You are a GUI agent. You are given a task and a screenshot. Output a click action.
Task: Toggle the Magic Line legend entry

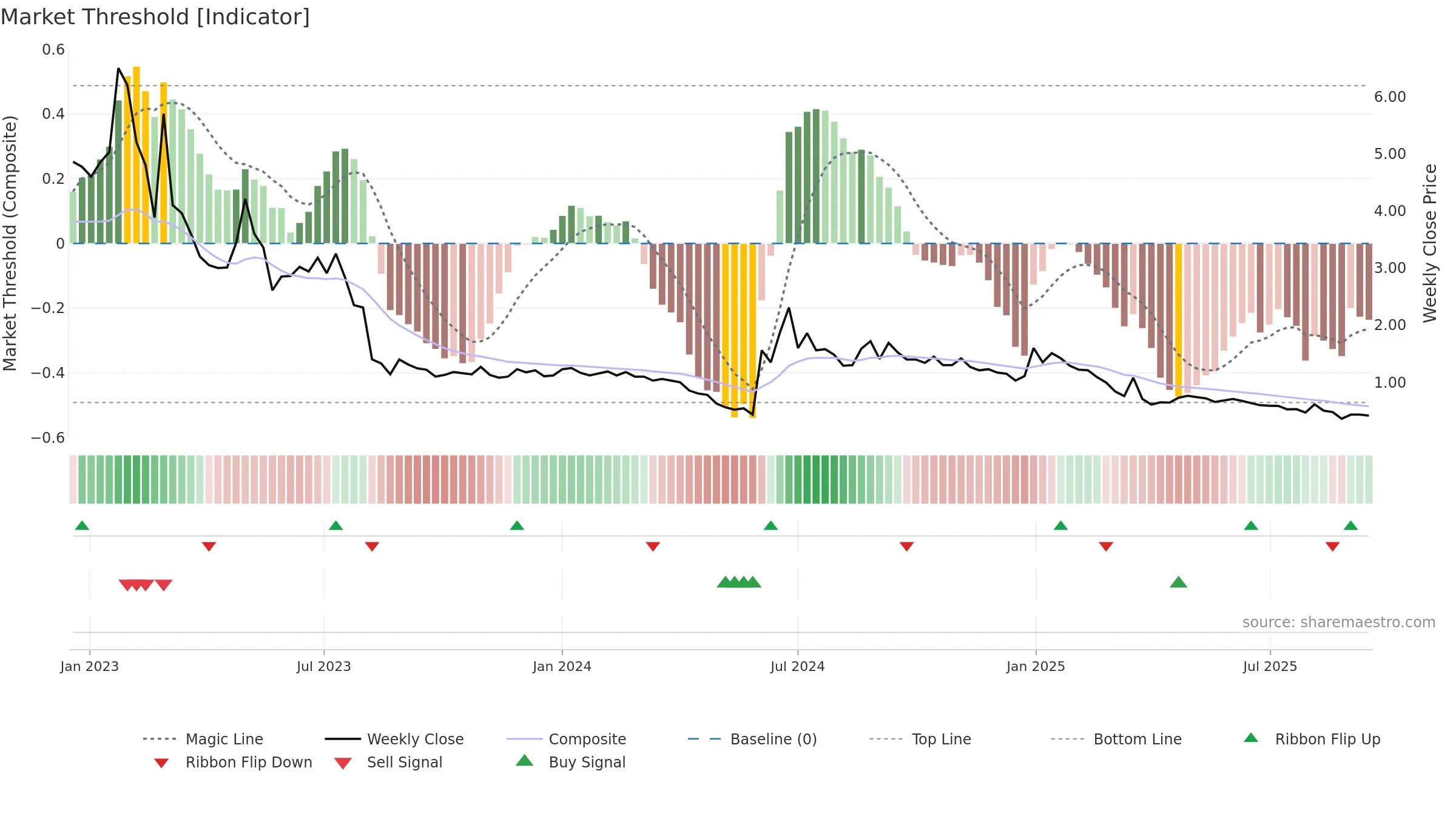tap(203, 739)
